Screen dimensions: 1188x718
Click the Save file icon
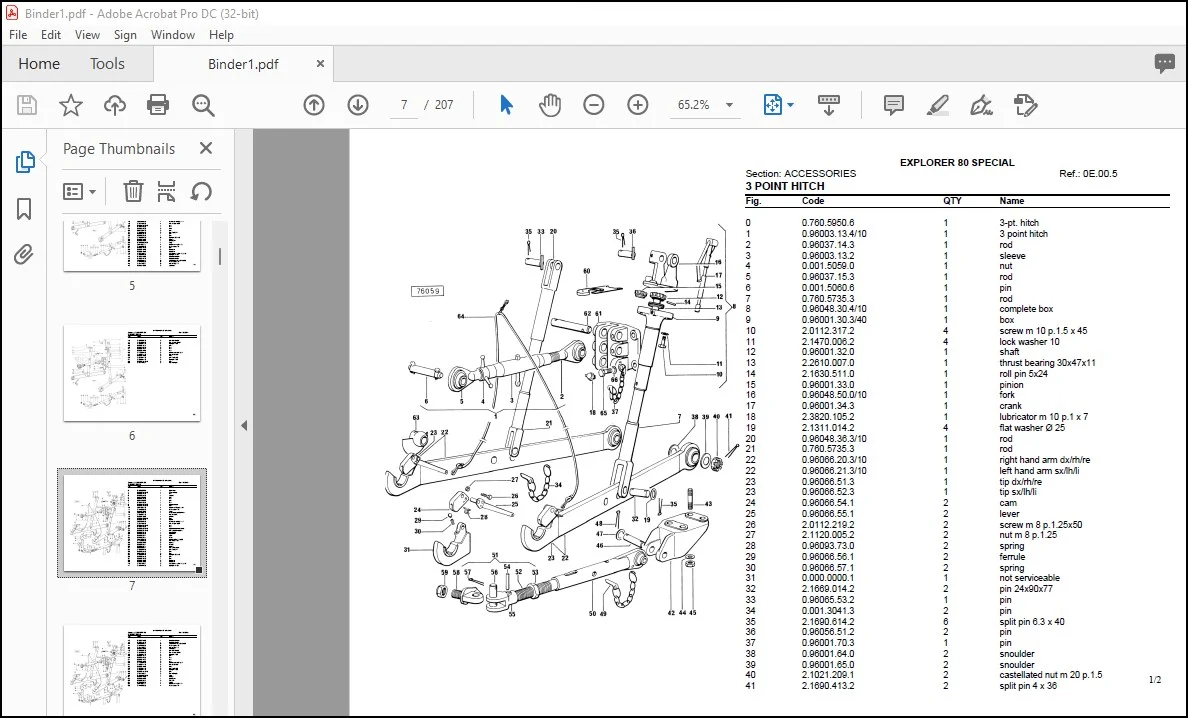coord(27,105)
